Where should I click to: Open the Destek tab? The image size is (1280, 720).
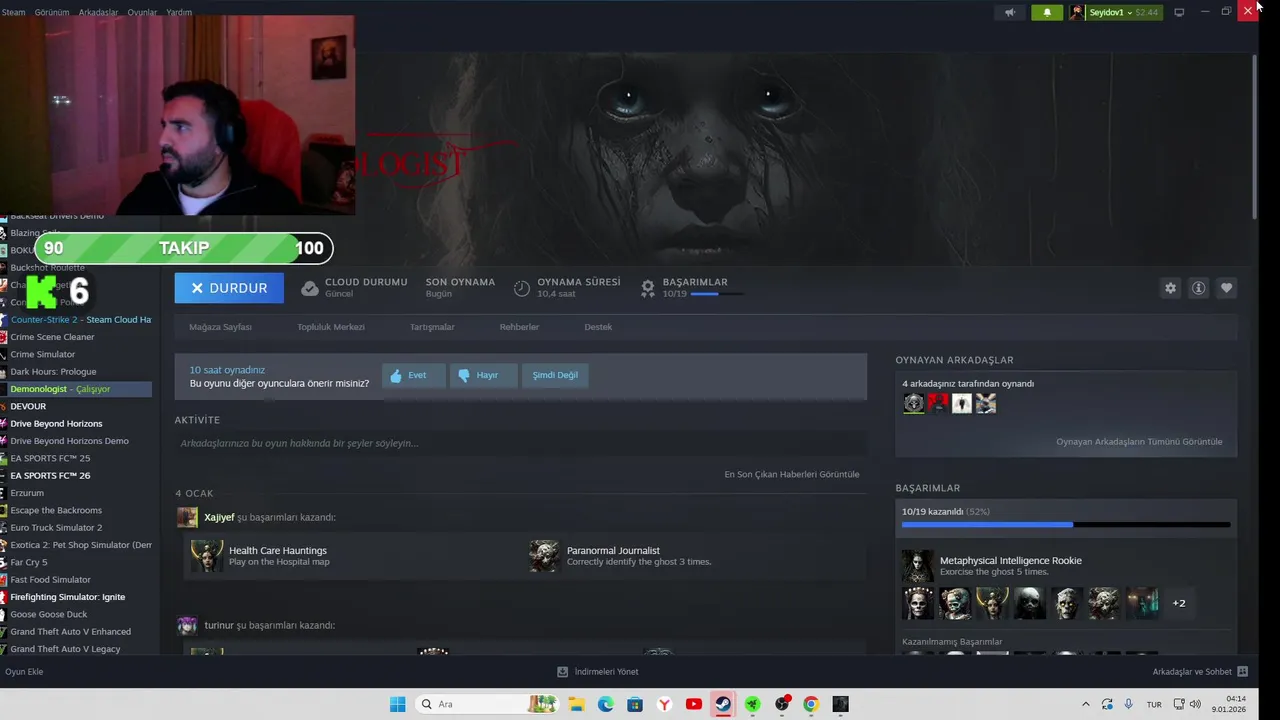click(598, 327)
